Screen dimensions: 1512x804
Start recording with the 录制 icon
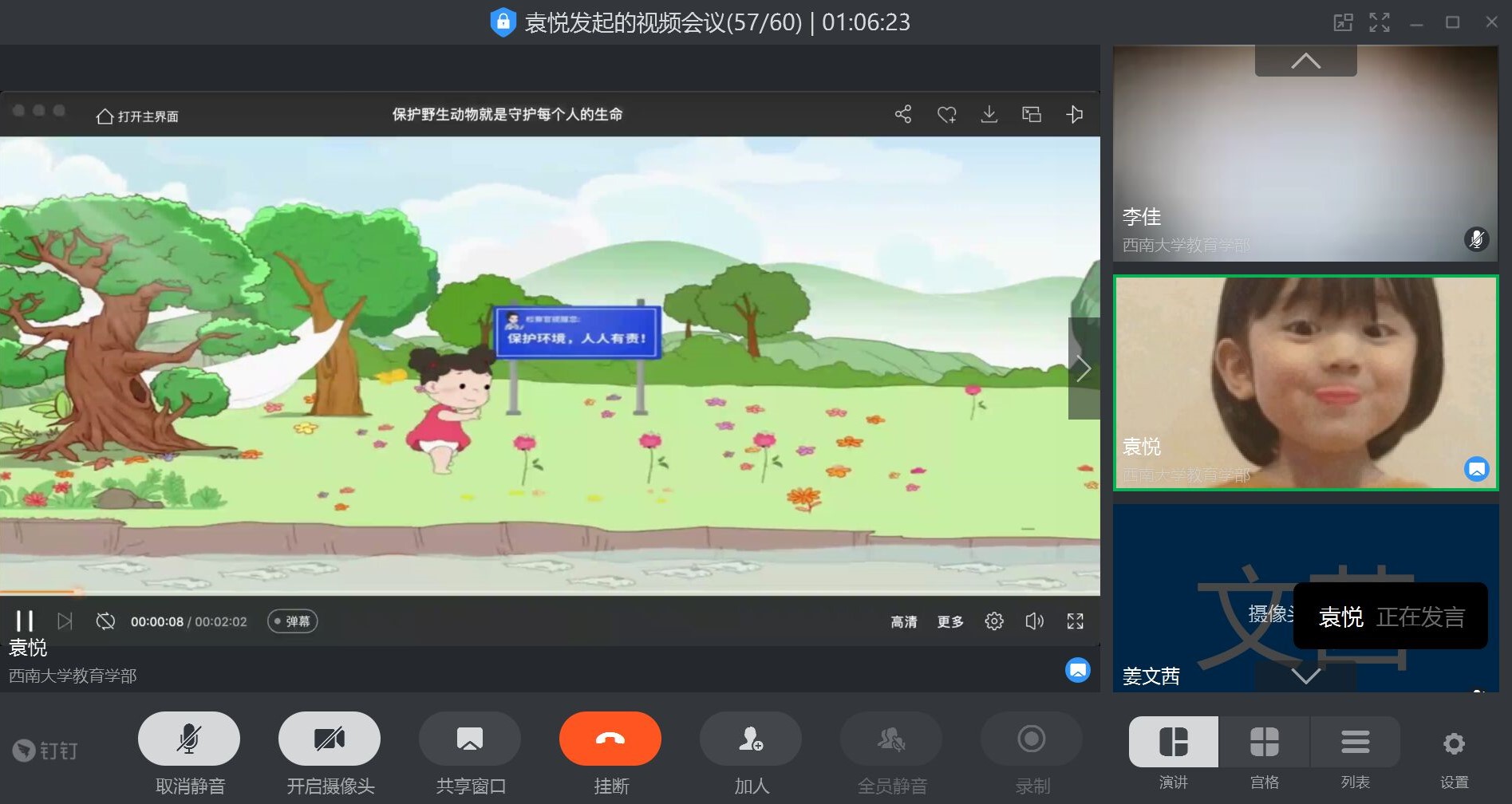(1031, 739)
